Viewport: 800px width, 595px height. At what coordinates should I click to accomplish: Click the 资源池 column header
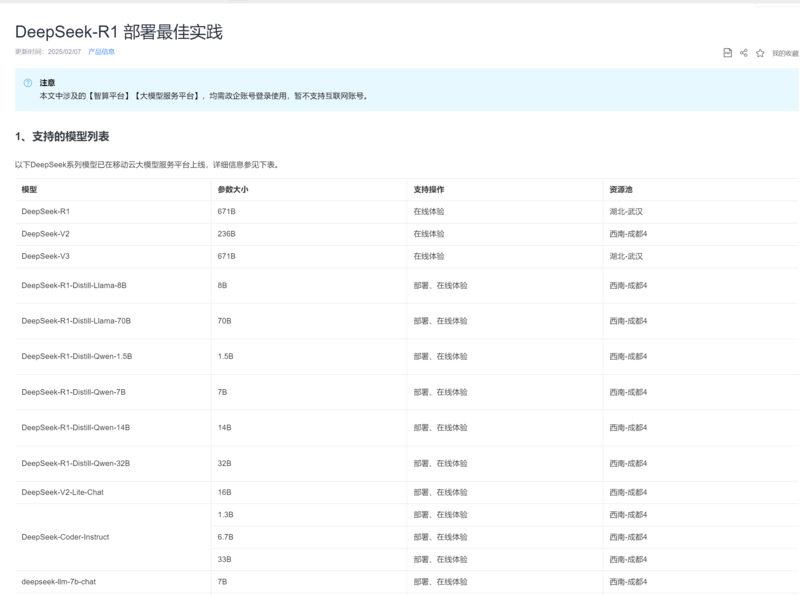click(621, 189)
